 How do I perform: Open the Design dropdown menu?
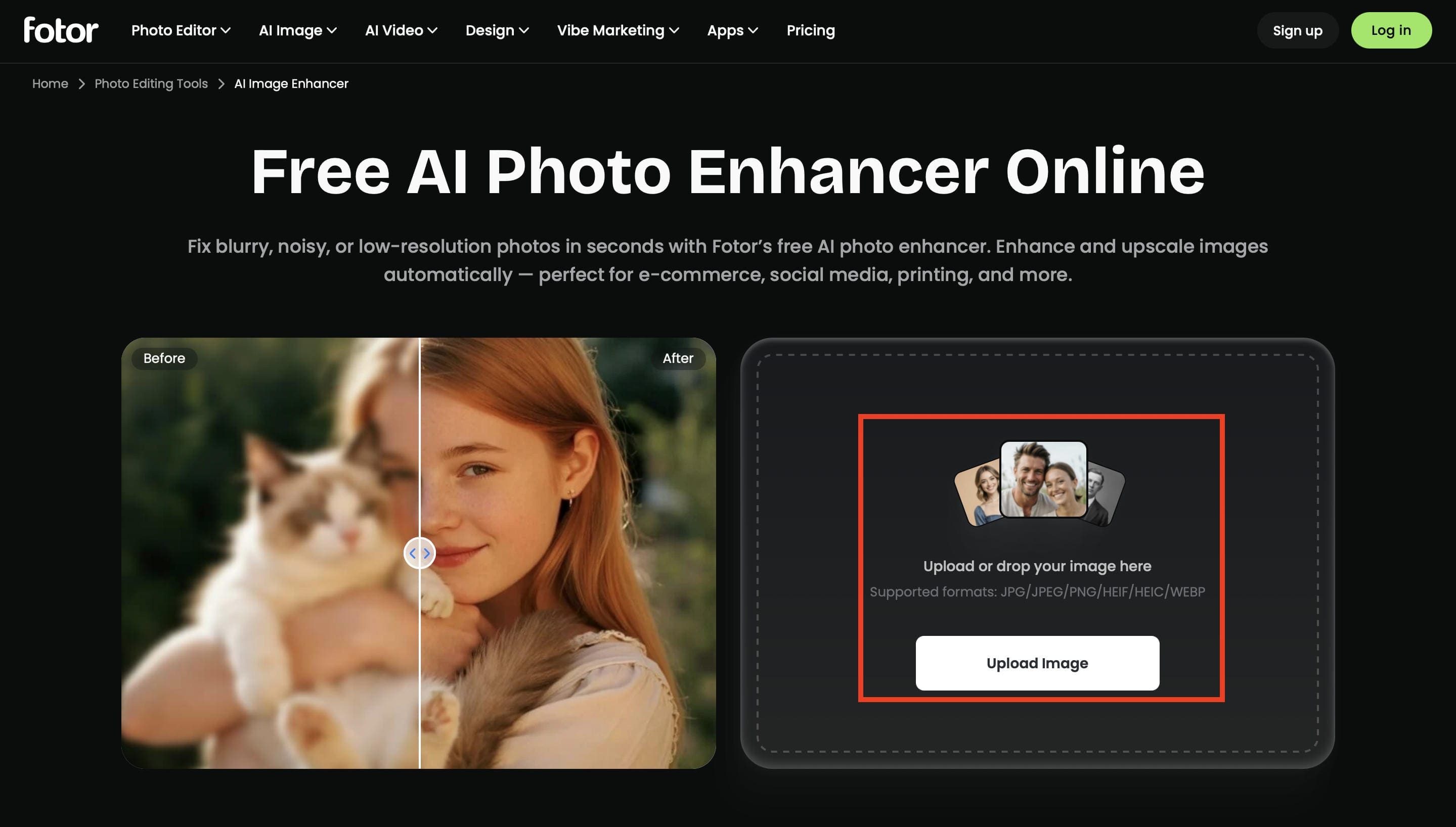[x=497, y=31]
